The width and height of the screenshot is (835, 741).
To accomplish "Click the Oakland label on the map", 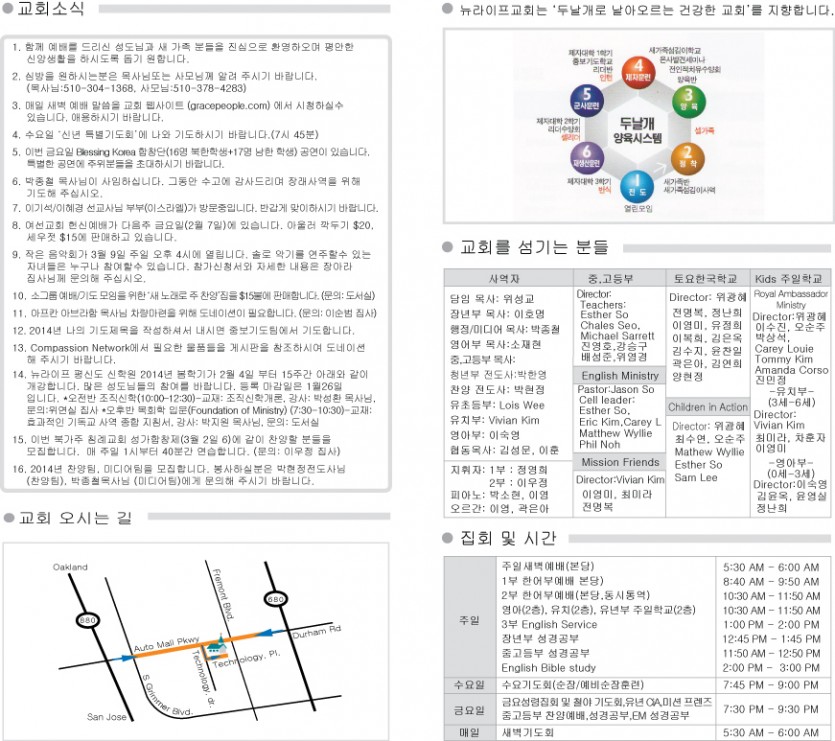I will (x=70, y=567).
